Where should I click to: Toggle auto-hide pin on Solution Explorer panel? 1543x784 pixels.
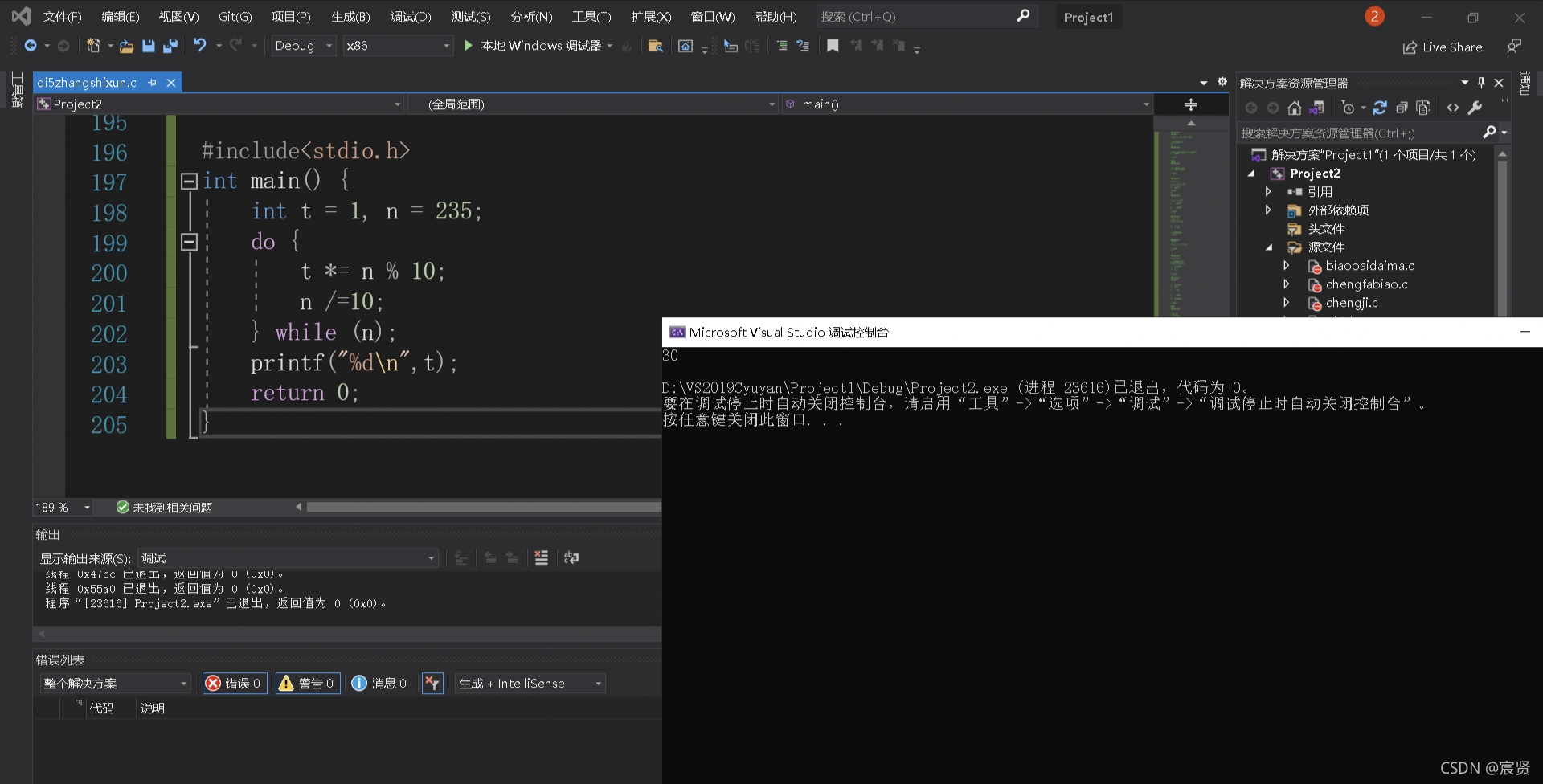point(1481,83)
